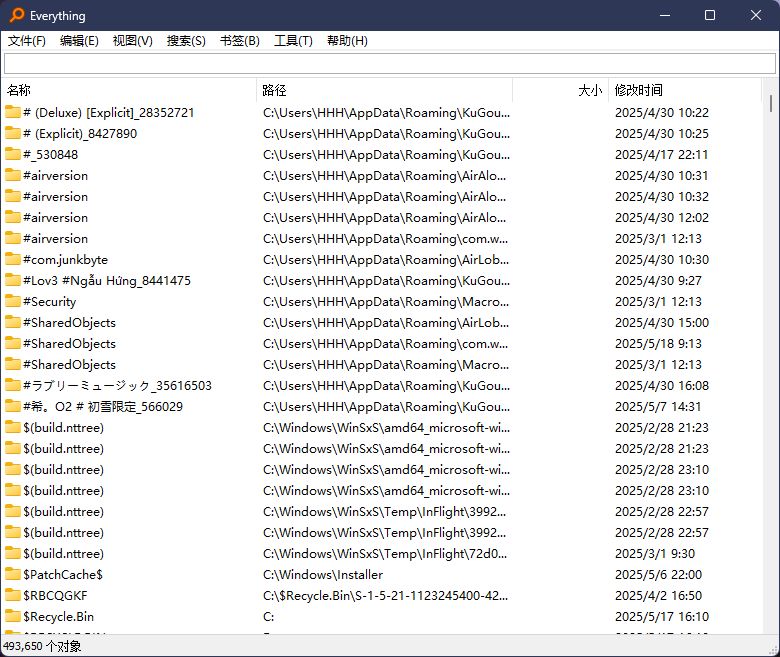
Task: Click the vertical scrollbar thumb
Action: [x=771, y=103]
